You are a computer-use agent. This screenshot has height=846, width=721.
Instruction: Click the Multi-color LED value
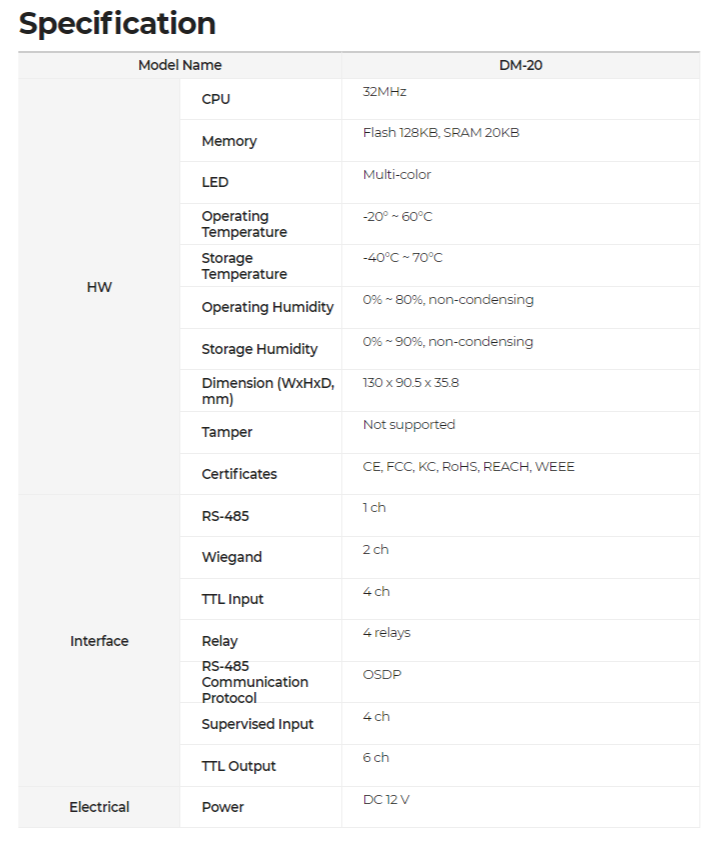pos(397,175)
